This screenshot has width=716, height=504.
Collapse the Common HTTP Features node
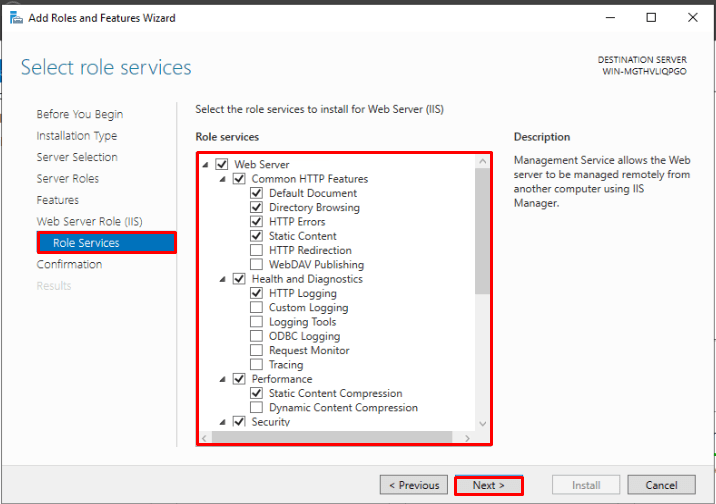pos(223,179)
